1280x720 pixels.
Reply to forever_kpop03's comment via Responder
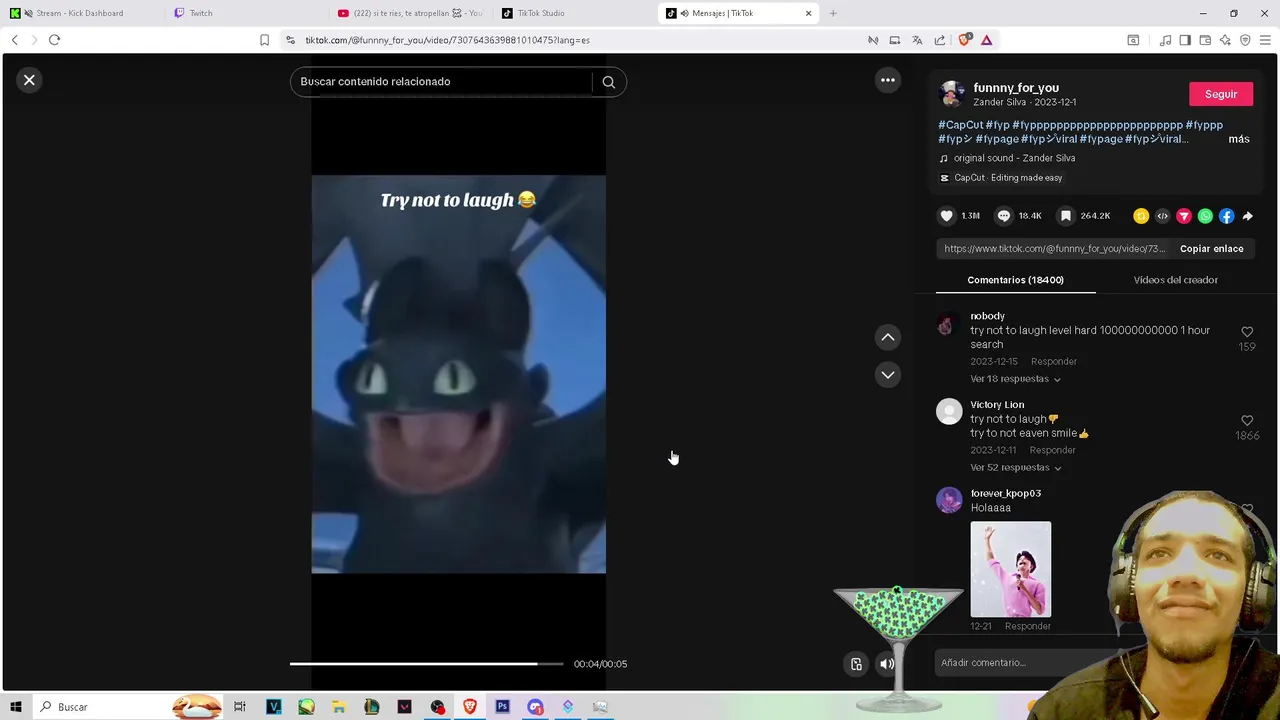pyautogui.click(x=1028, y=626)
